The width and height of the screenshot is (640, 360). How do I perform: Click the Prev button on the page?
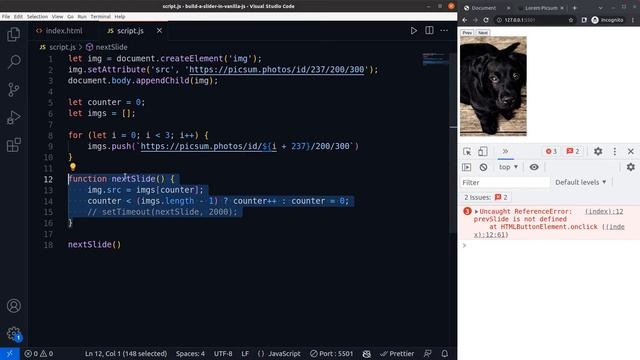(467, 33)
